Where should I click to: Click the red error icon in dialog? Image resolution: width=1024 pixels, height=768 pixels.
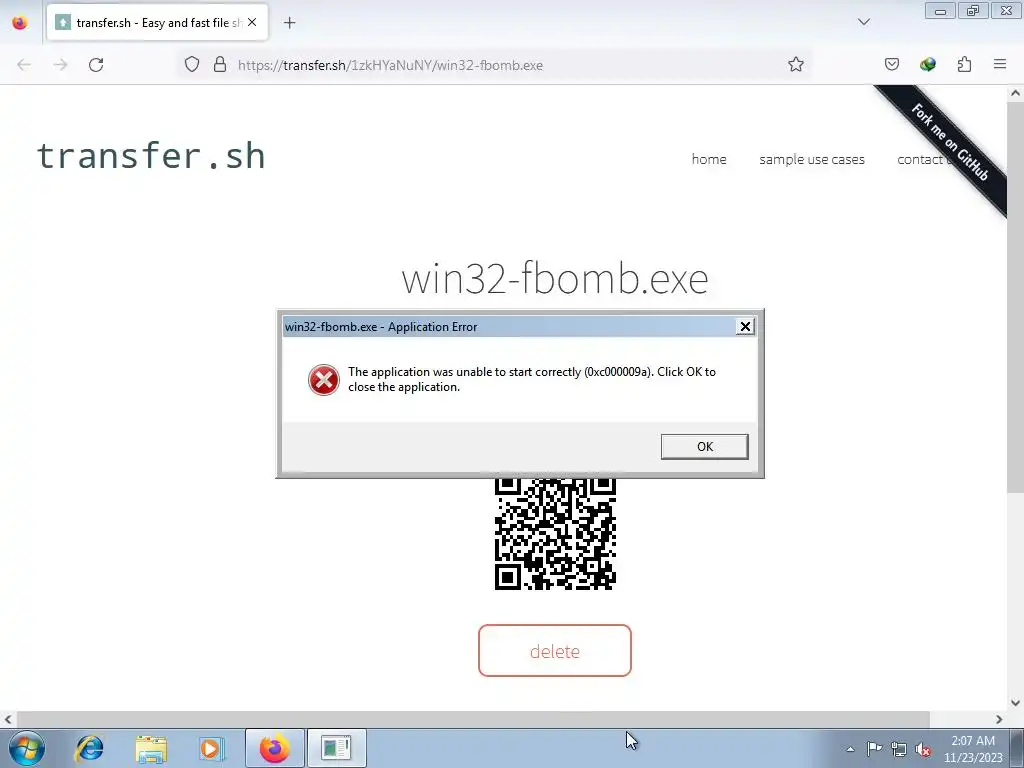(x=323, y=379)
